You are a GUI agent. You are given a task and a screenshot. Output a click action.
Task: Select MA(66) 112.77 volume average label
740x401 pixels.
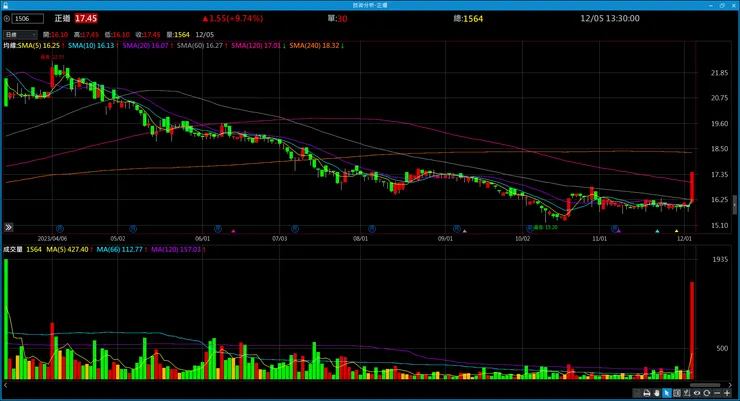pyautogui.click(x=119, y=249)
